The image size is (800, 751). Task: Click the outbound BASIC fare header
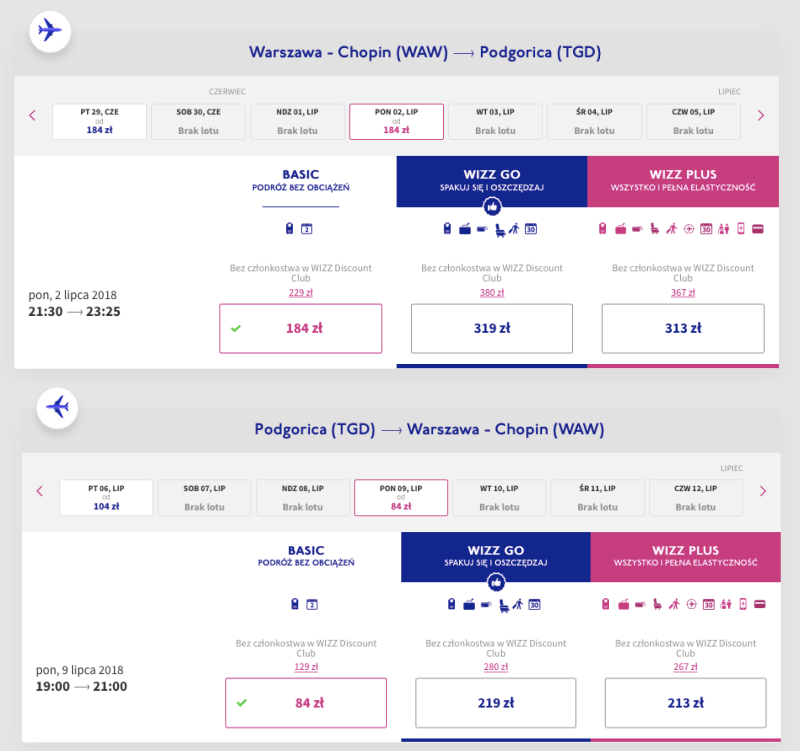point(301,181)
